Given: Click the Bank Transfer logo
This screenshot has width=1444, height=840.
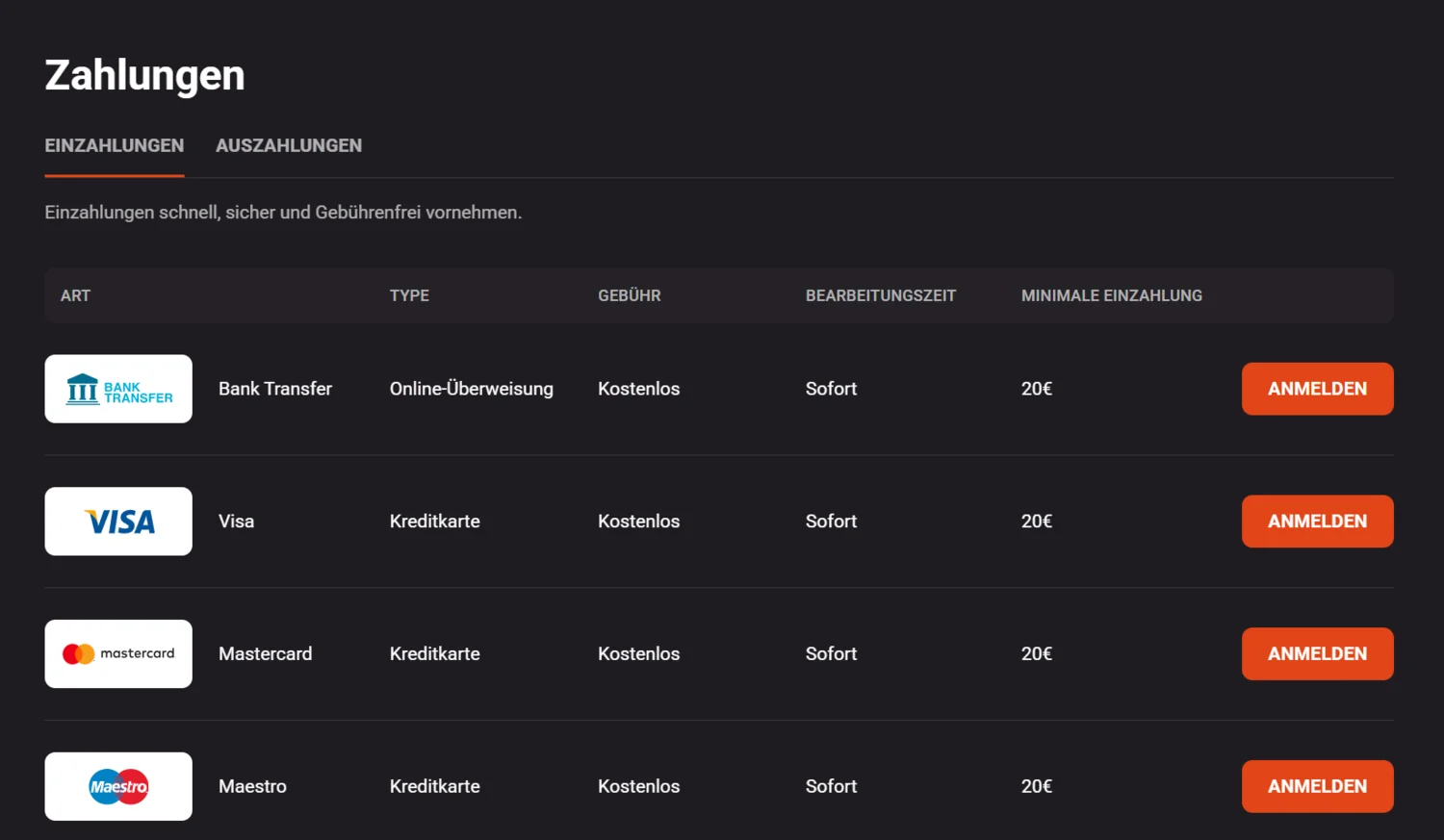Looking at the screenshot, I should 118,389.
